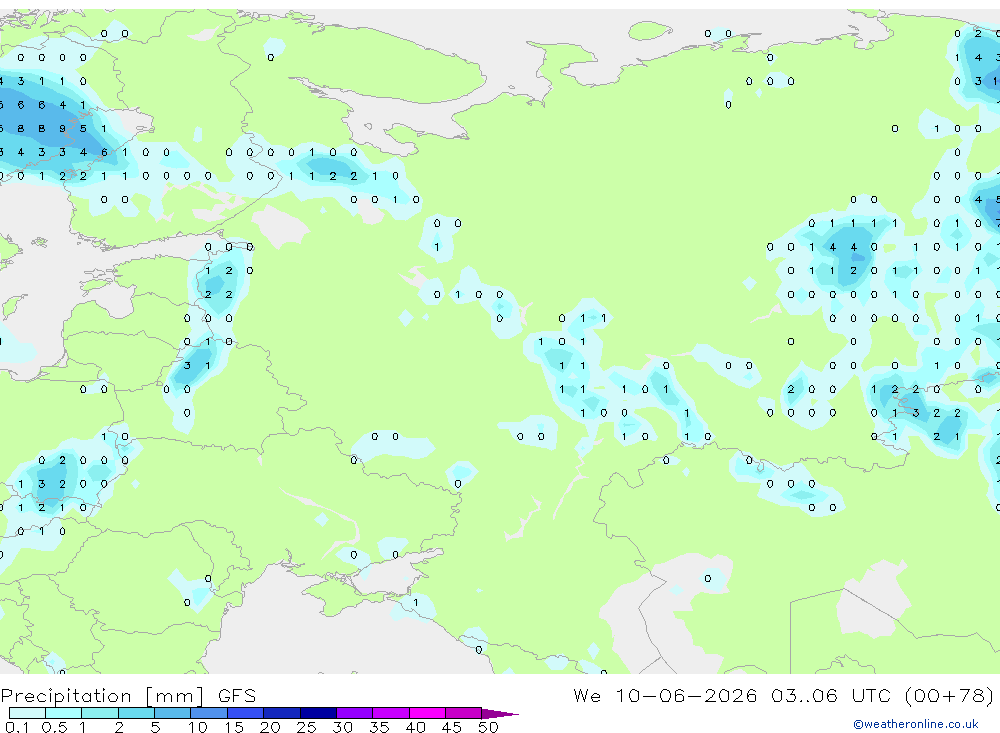Click the '(00+78)' forecast offset text
The width and height of the screenshot is (1000, 733).
point(950,696)
